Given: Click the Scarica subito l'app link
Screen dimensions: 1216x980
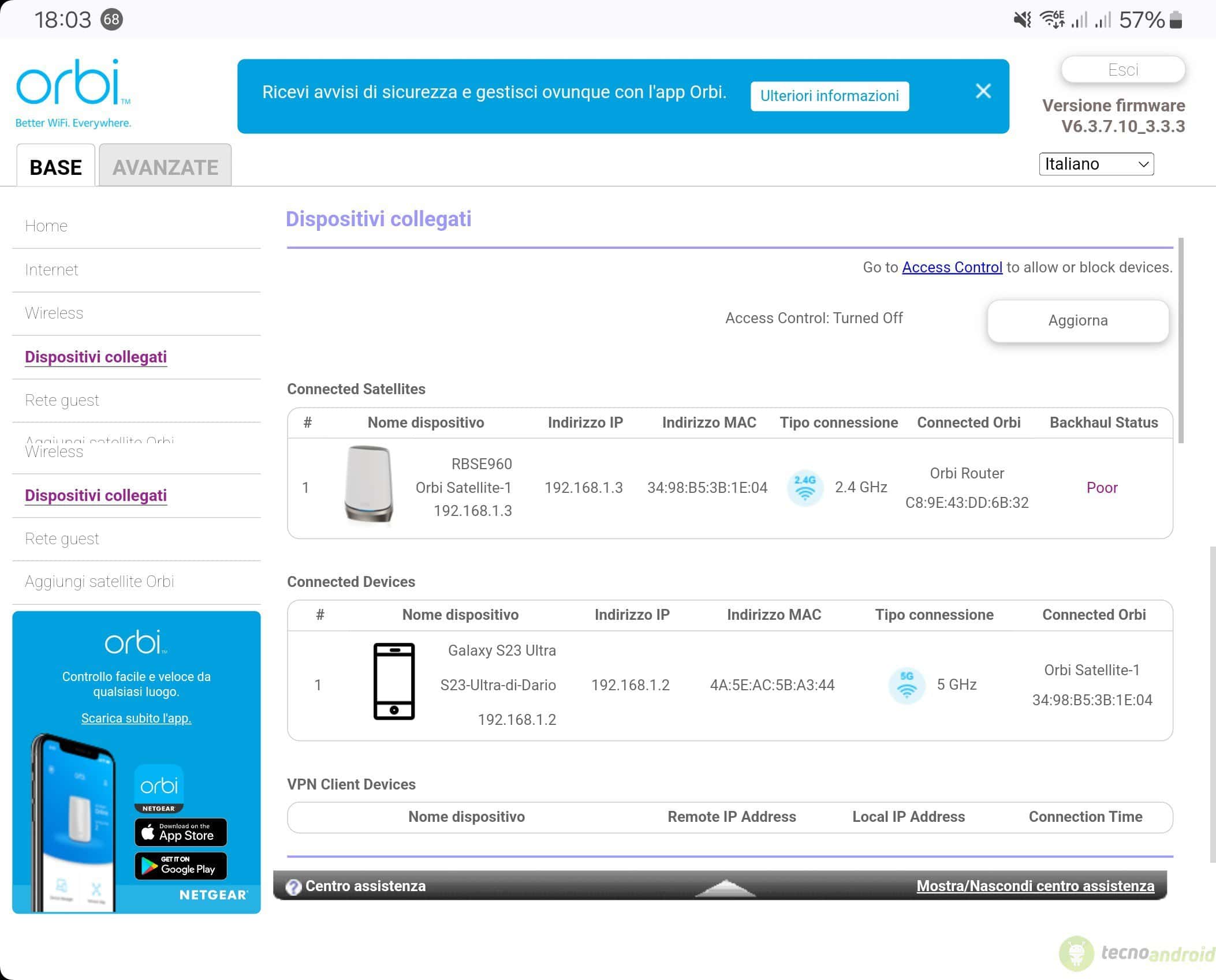Looking at the screenshot, I should 136,718.
